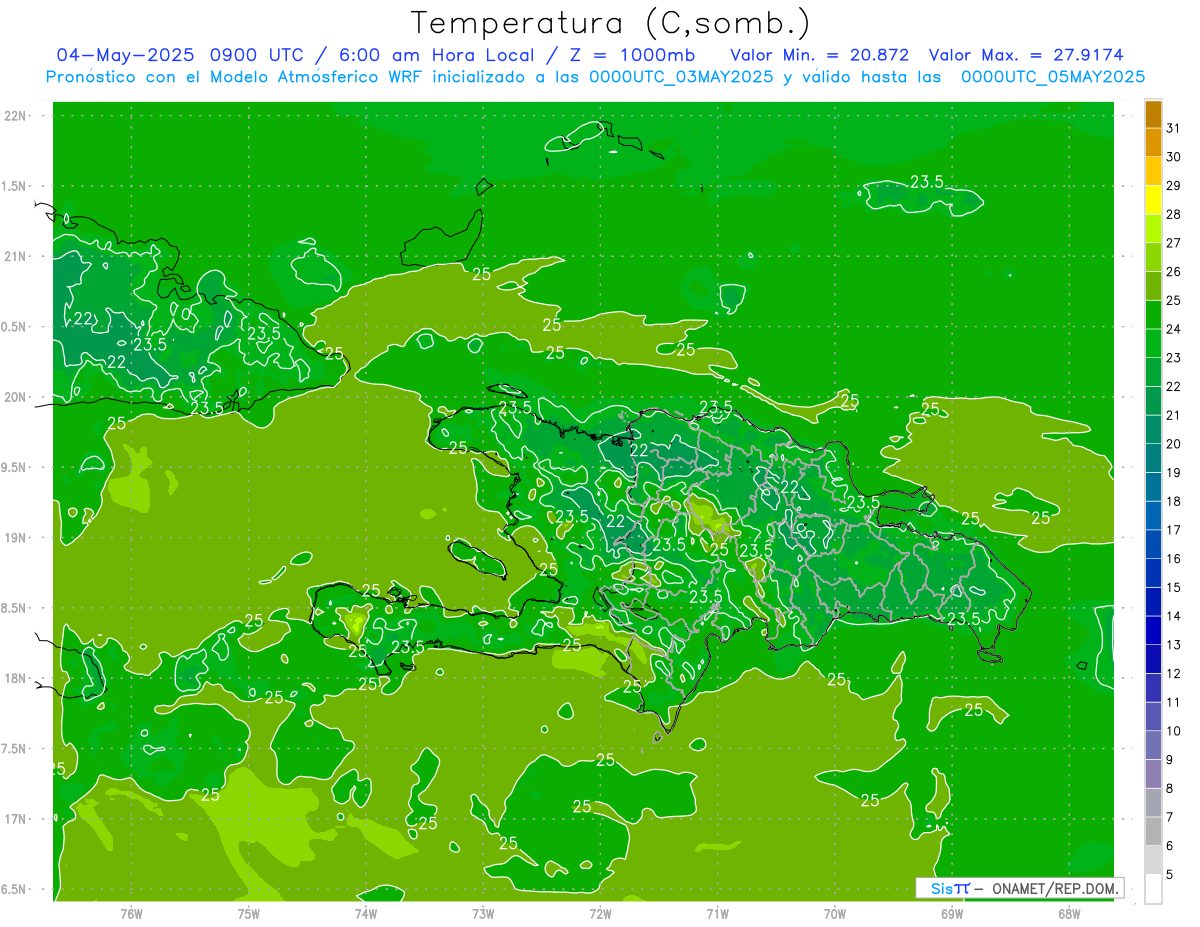Pick the orange colorbar swatch between 30 and 31
The height and width of the screenshot is (927, 1200).
pyautogui.click(x=1153, y=142)
